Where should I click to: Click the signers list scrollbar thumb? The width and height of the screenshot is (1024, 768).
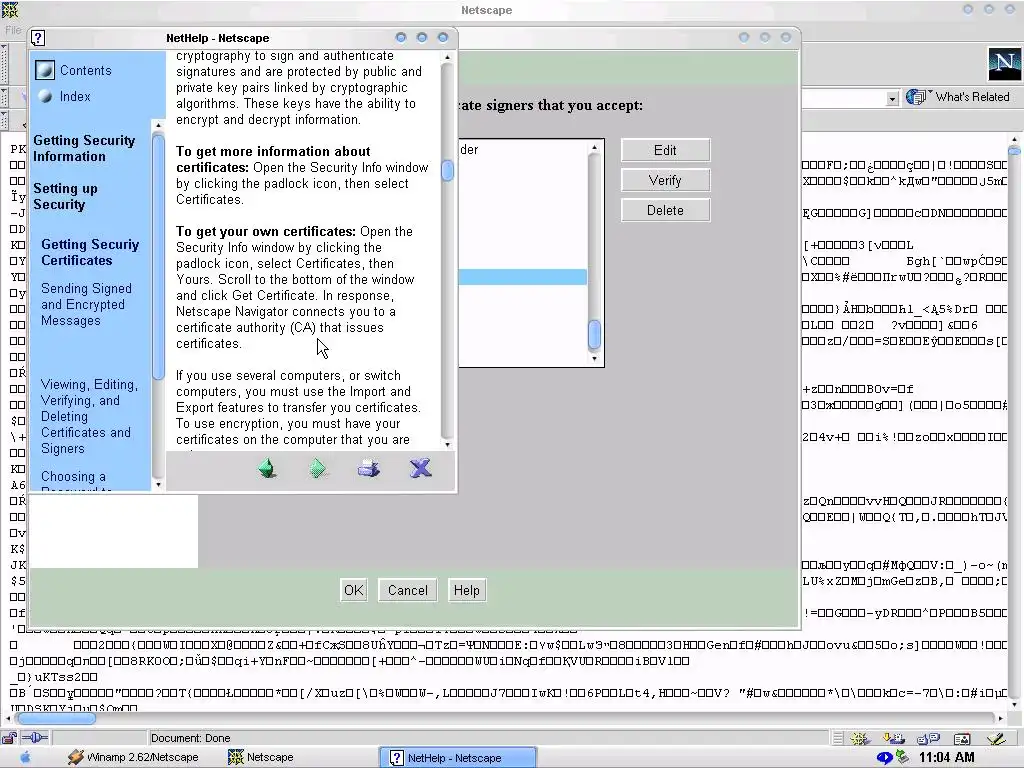(x=594, y=334)
